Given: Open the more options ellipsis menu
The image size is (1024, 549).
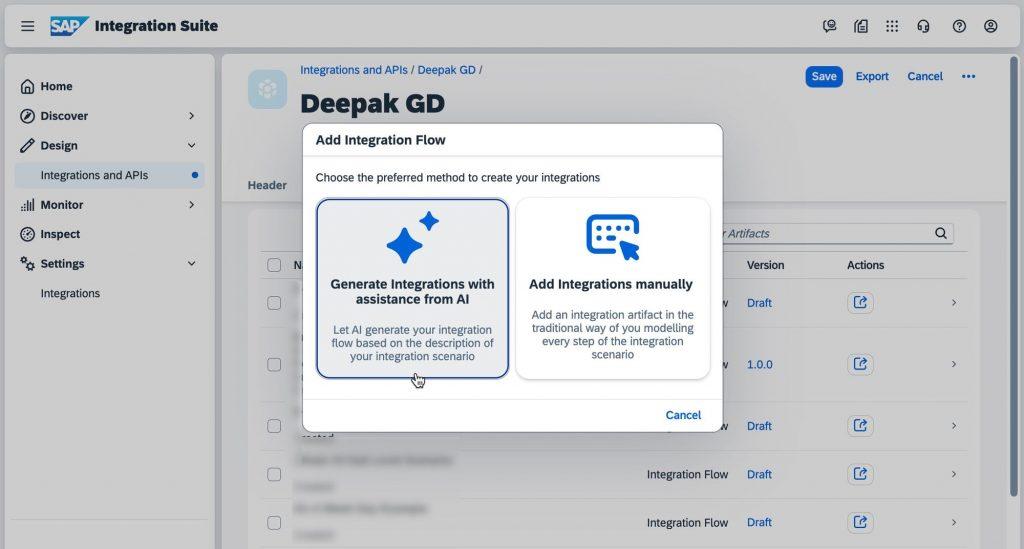Looking at the screenshot, I should pyautogui.click(x=968, y=76).
